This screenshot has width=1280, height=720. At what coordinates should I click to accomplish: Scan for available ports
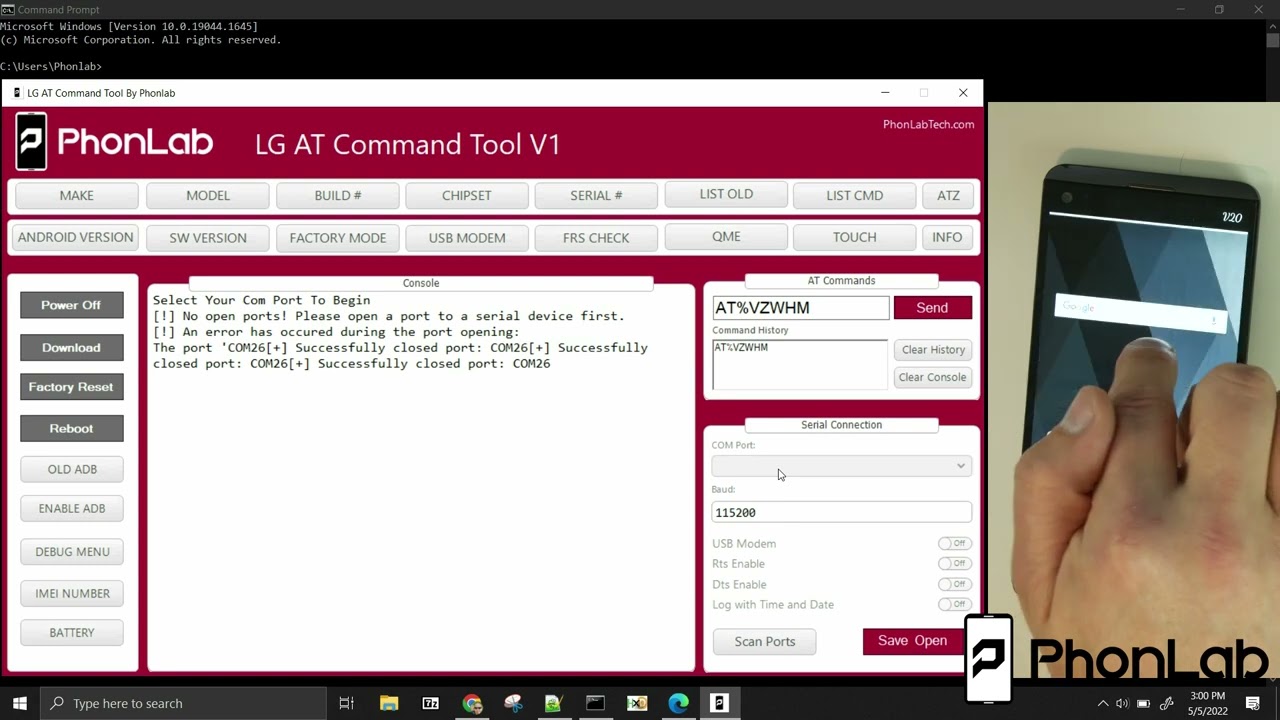(x=765, y=641)
